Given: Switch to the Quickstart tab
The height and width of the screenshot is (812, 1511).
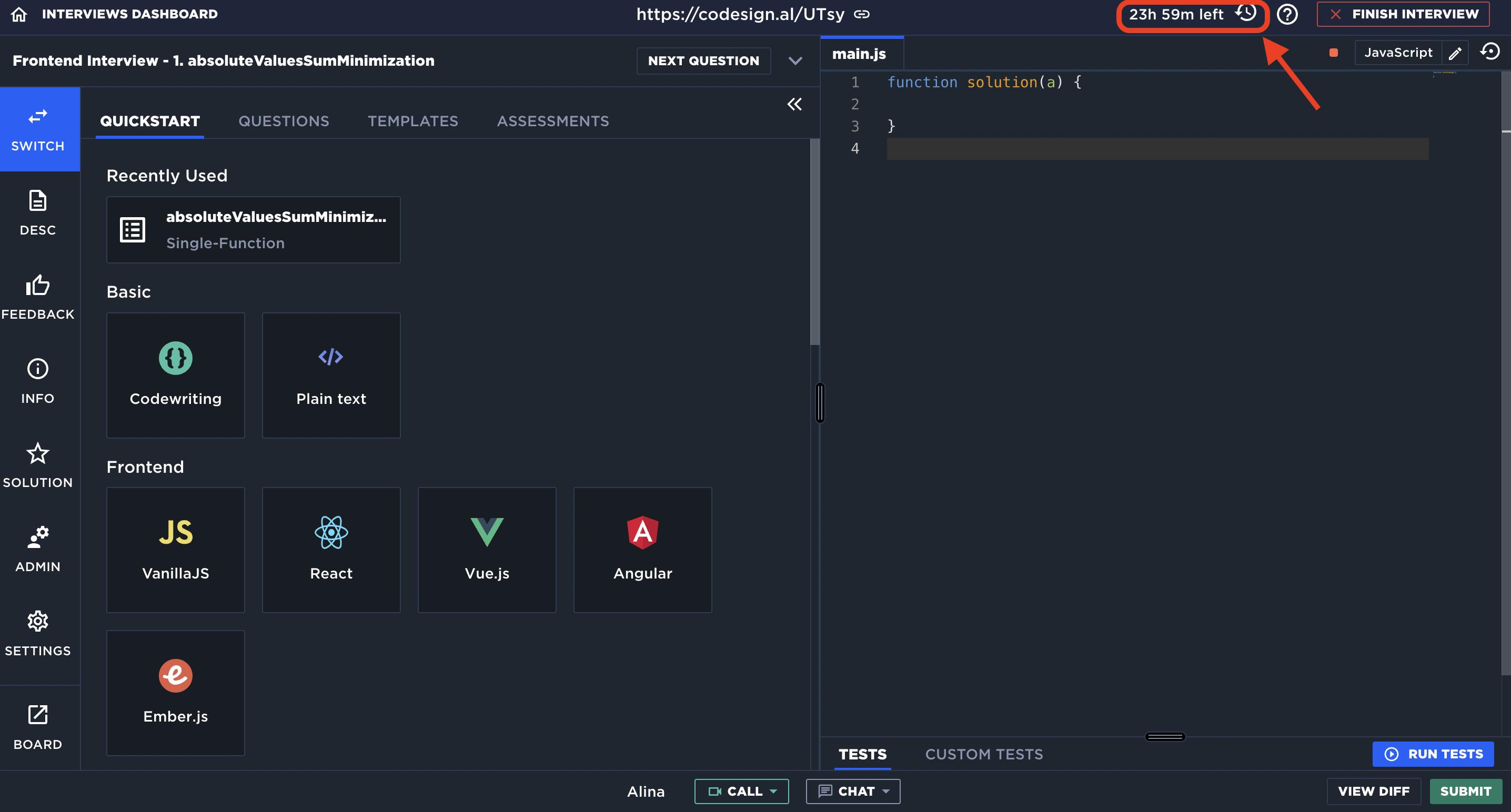Looking at the screenshot, I should tap(149, 121).
